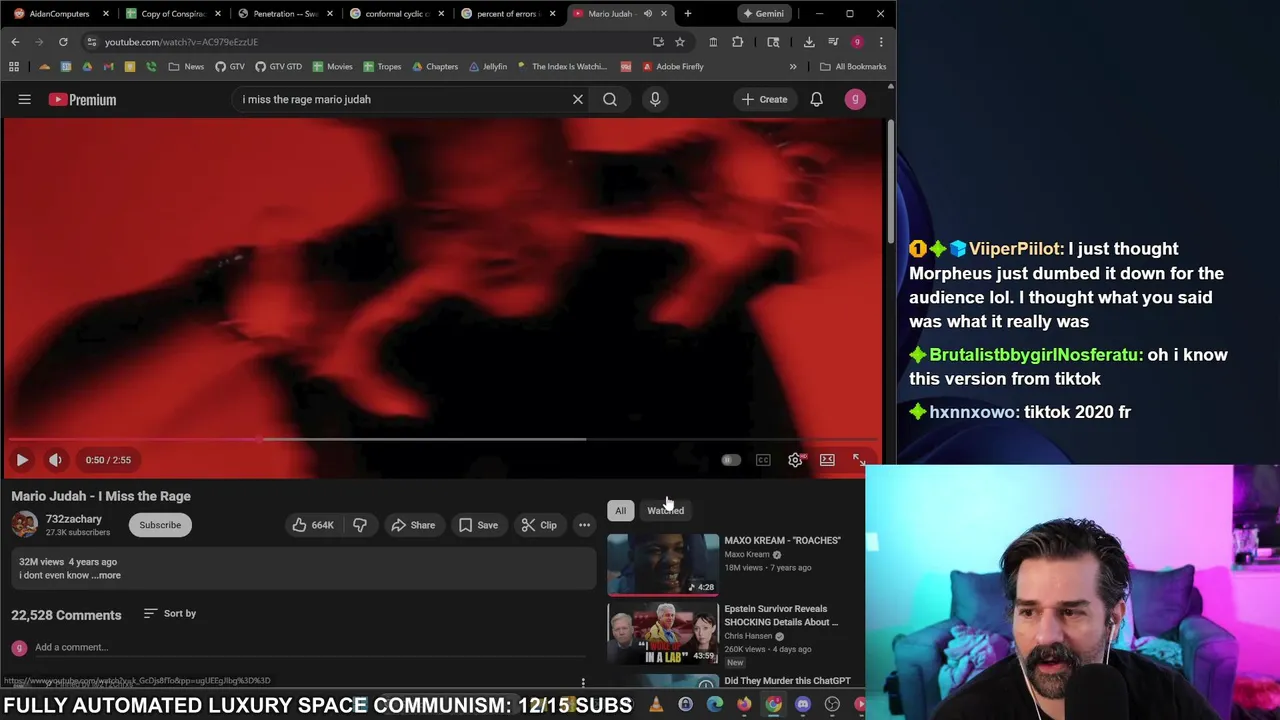
Task: Open the comments Sort by dropdown
Action: 170,613
